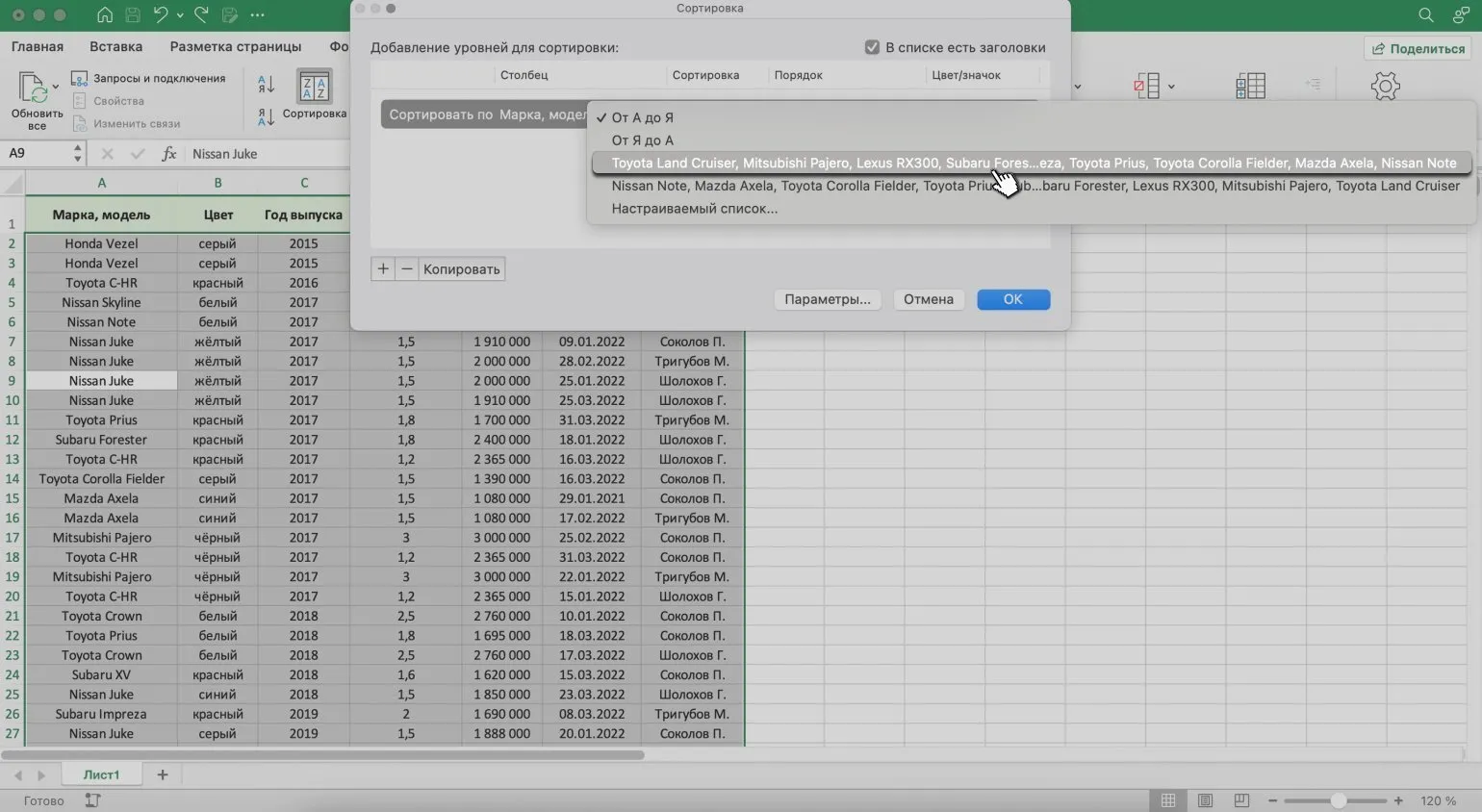Open the 'Вставка' ribbon tab
The width and height of the screenshot is (1482, 812).
(x=115, y=46)
